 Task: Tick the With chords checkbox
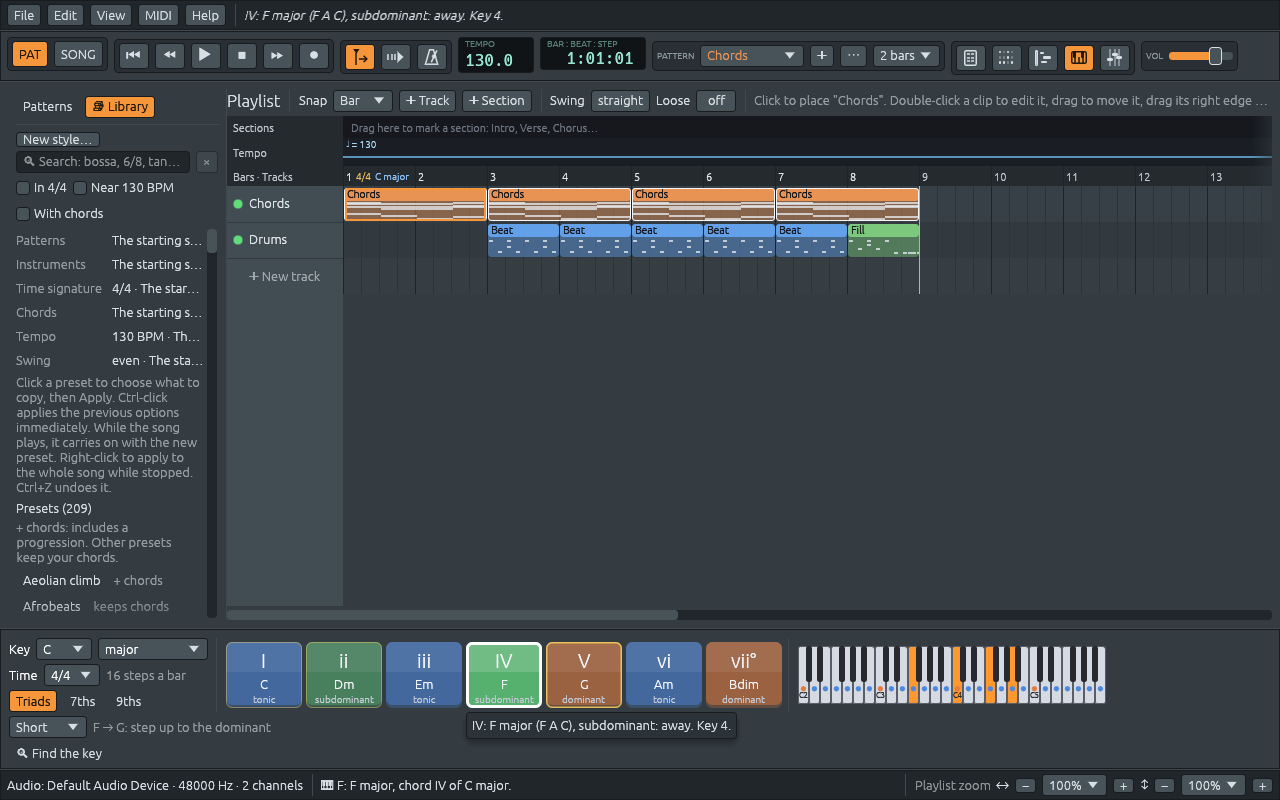click(60, 214)
